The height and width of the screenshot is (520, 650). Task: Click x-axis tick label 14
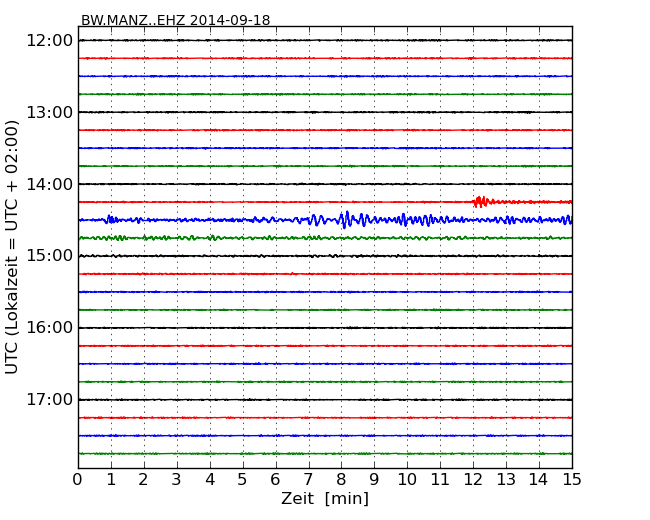tap(539, 480)
